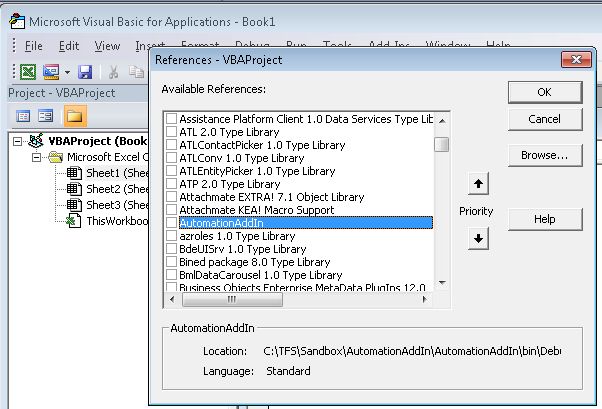Check ATLContactPicker 1.0 Type Library
The image size is (602, 409).
pos(171,145)
